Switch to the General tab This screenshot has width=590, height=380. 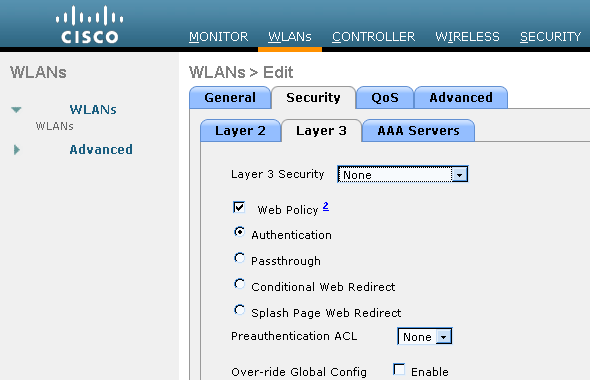230,98
